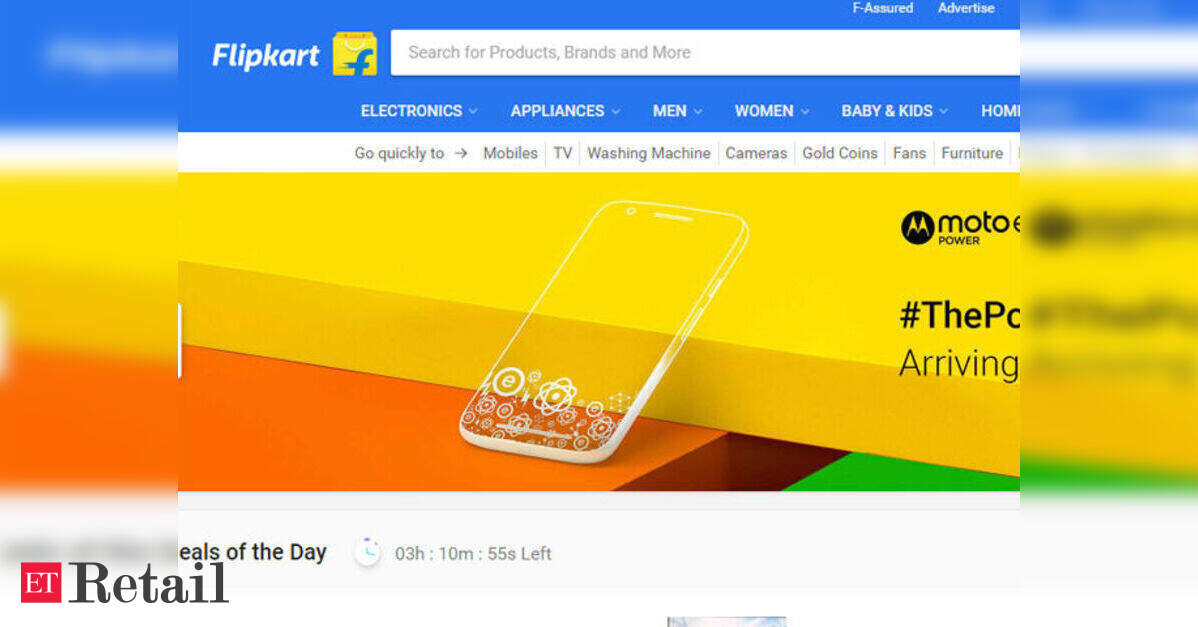This screenshot has height=627, width=1198.
Task: Expand the Electronics dropdown menu
Action: pos(419,111)
